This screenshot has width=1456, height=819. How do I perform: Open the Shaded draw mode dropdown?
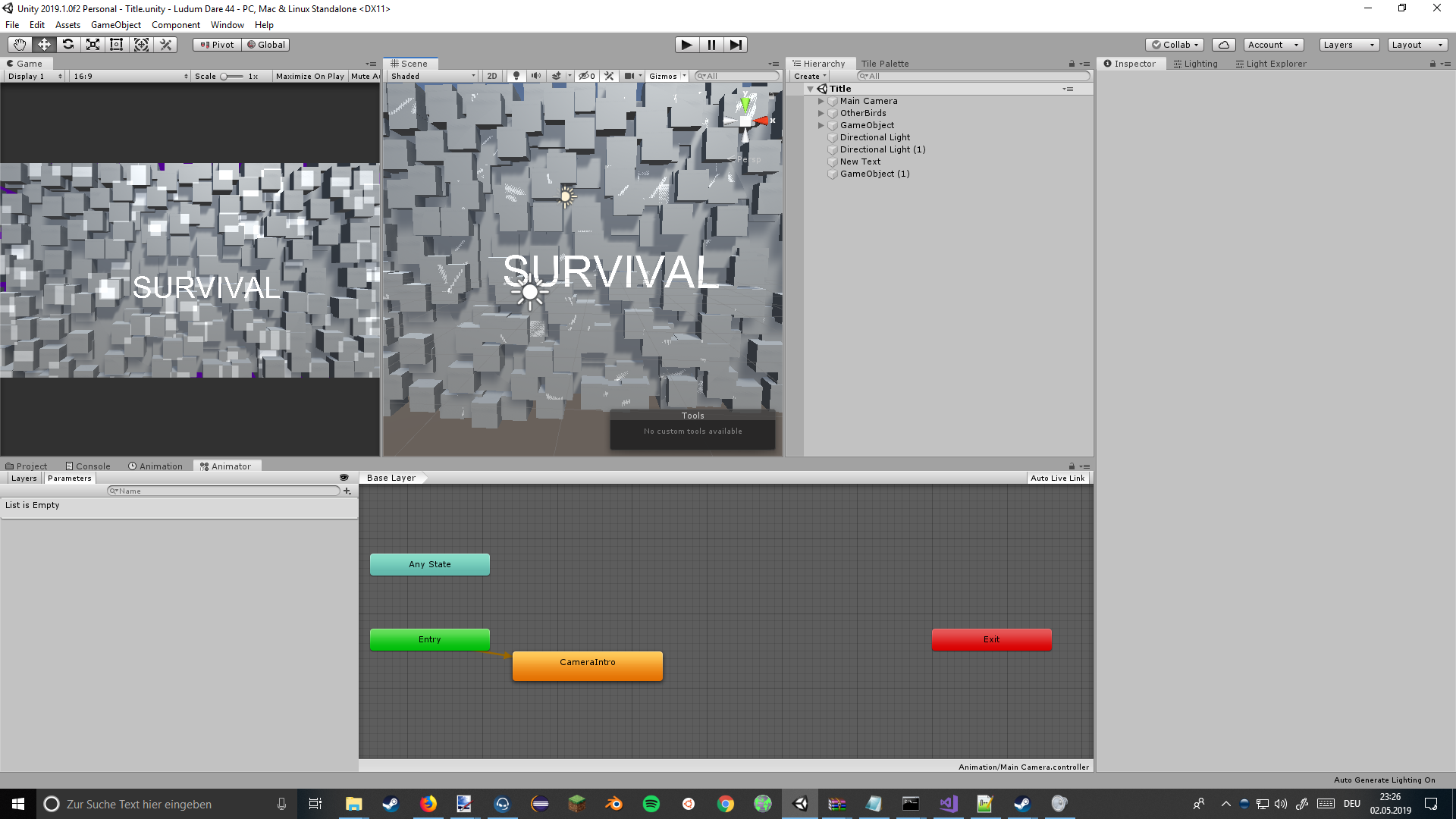(x=432, y=76)
